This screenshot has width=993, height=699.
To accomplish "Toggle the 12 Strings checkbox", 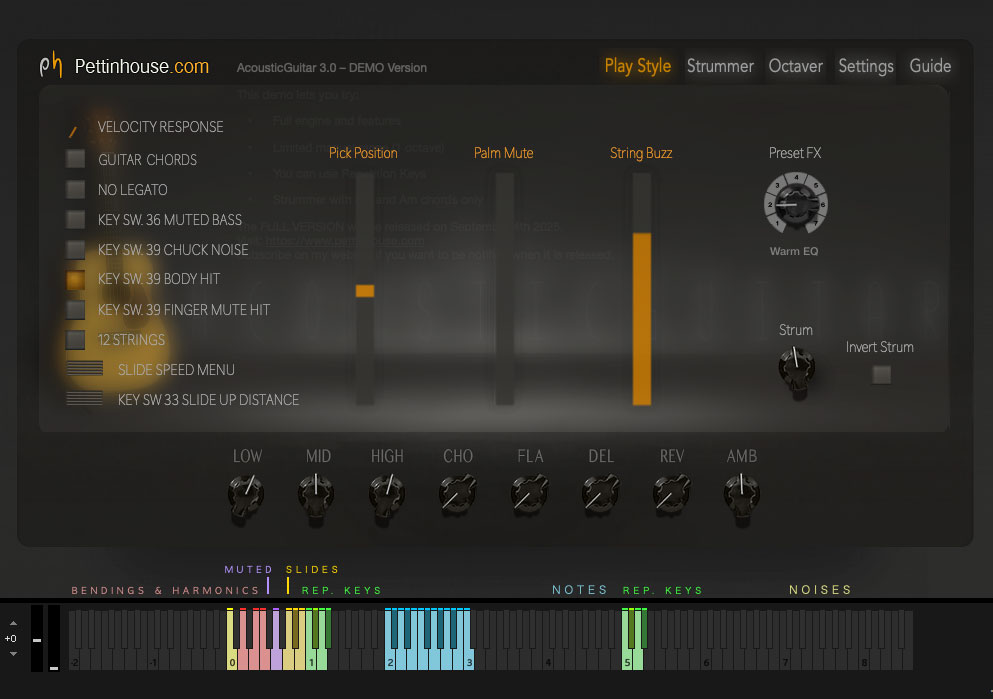I will point(75,340).
